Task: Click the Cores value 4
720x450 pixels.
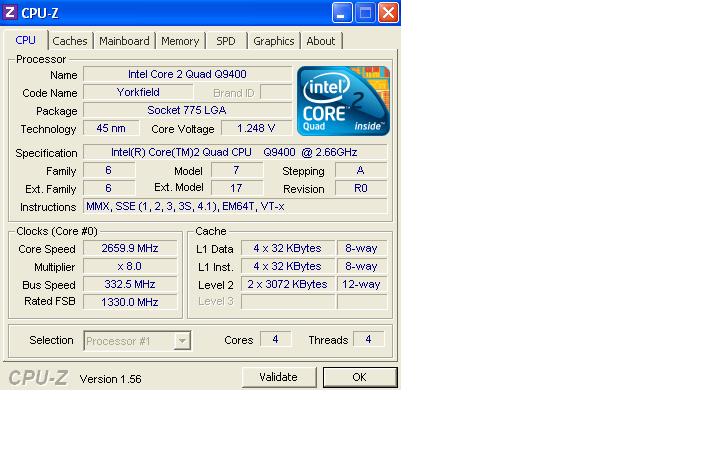Action: point(276,339)
